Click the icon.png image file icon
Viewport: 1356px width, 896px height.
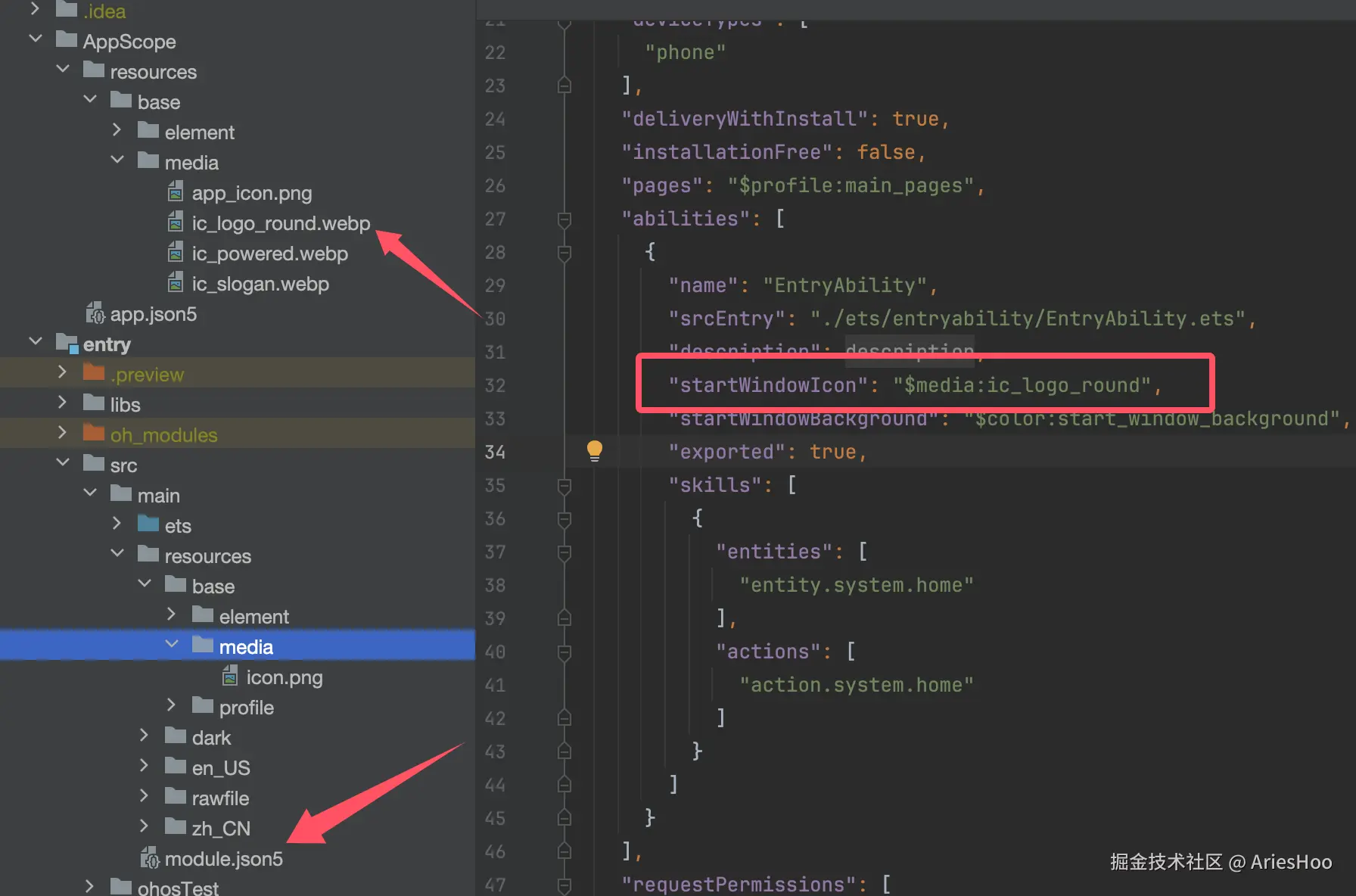230,677
